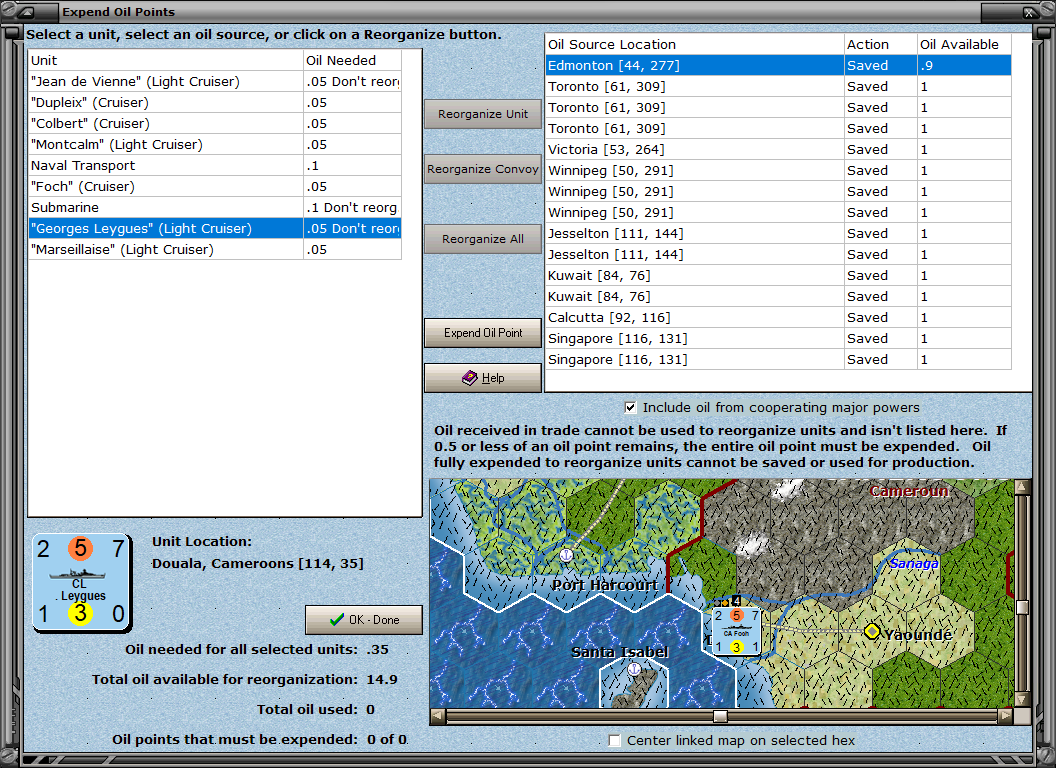Click the map's vertical scroll up arrow

click(x=1022, y=487)
